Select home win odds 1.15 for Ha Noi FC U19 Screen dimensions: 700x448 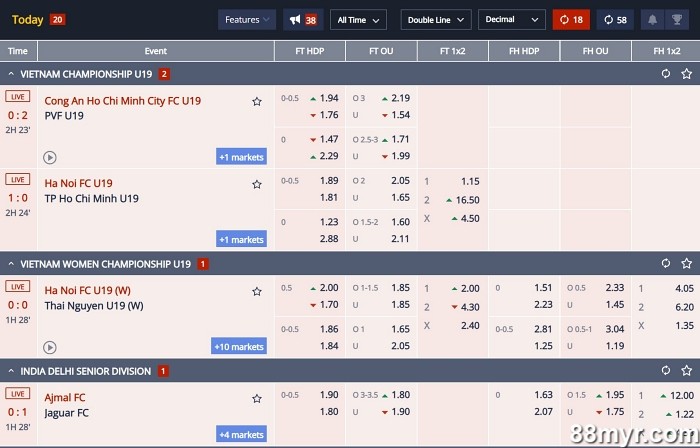pyautogui.click(x=470, y=182)
